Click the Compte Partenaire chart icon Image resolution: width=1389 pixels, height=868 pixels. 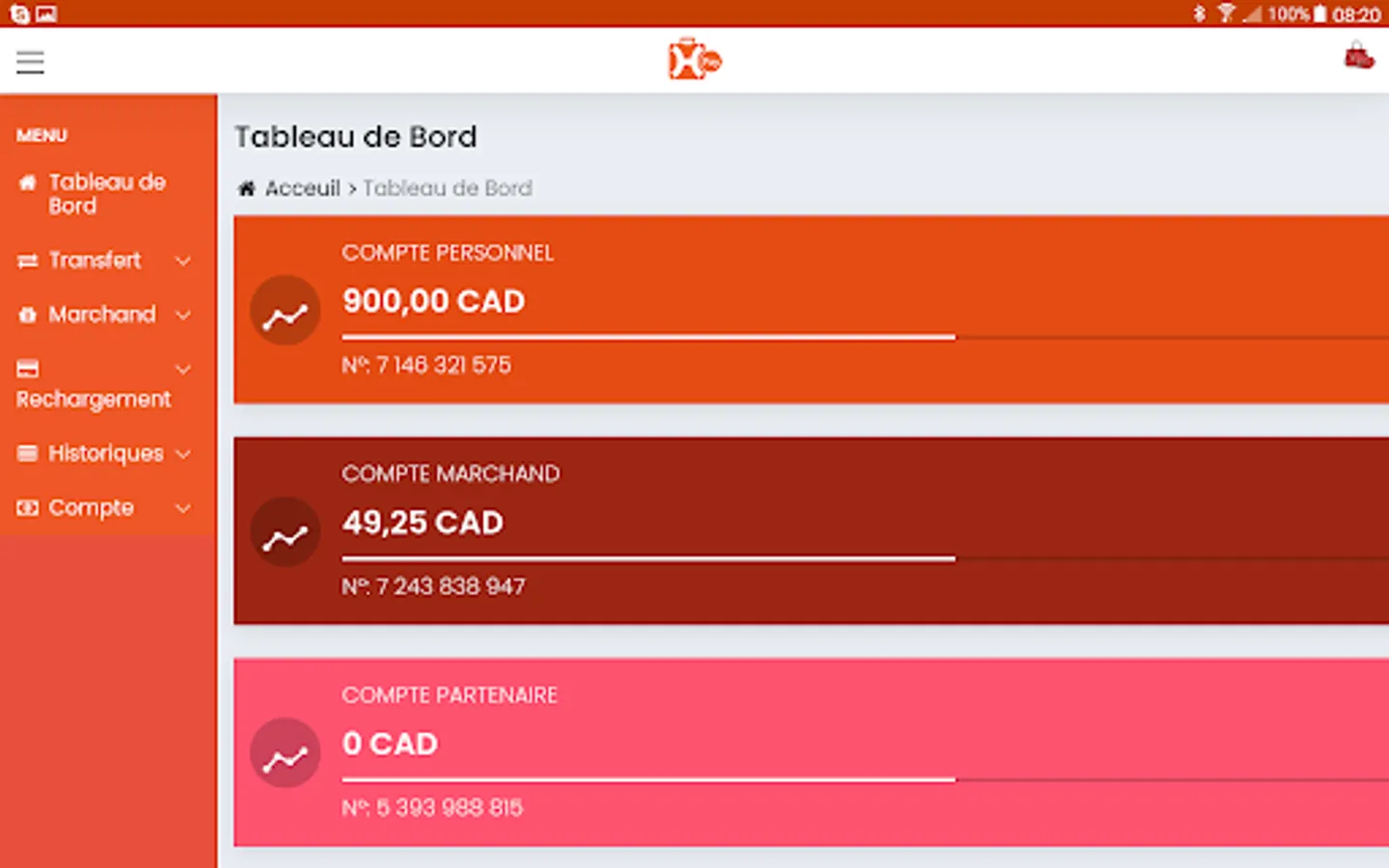coord(286,753)
